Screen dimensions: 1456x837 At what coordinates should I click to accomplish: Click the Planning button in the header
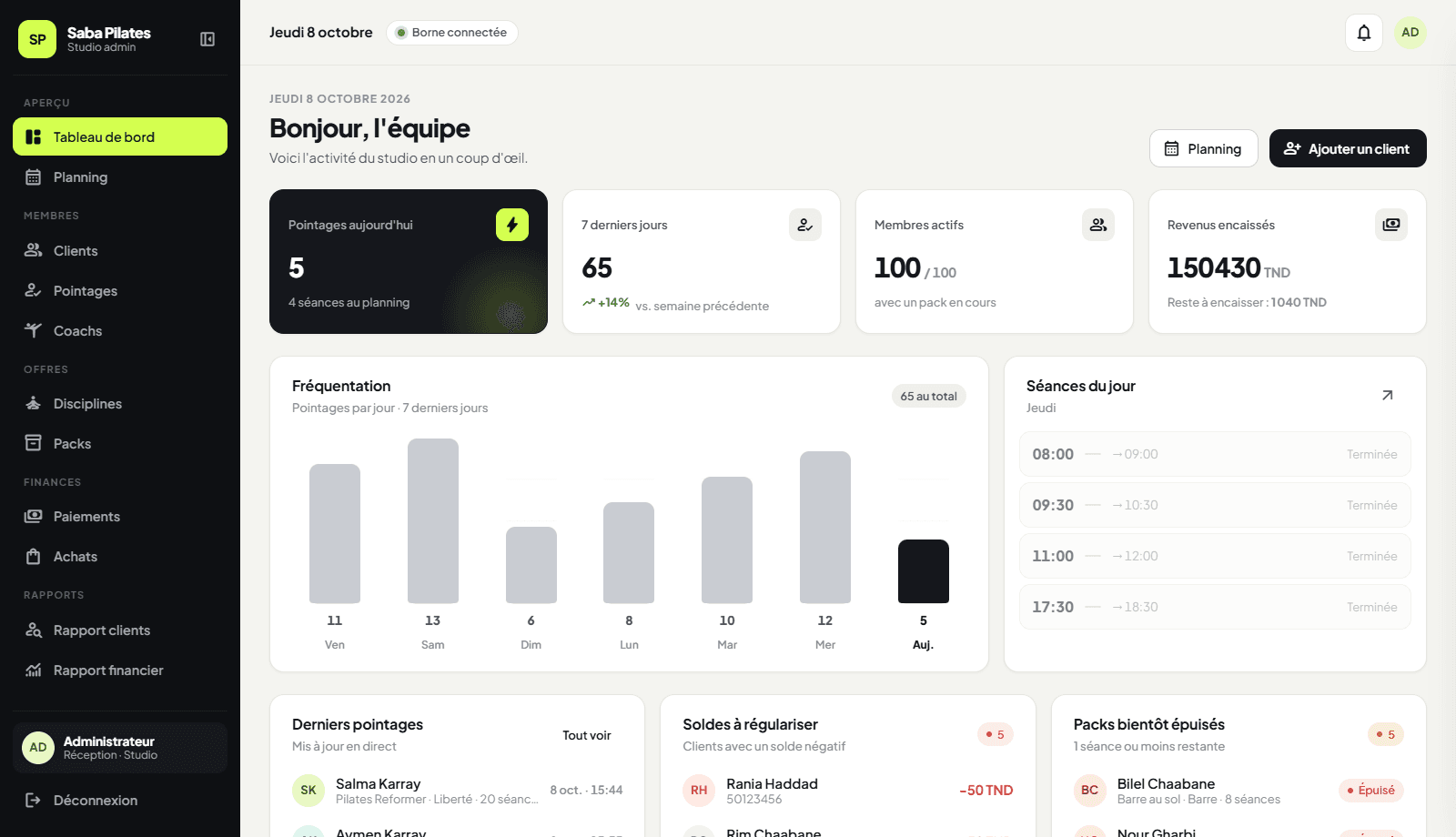tap(1204, 148)
